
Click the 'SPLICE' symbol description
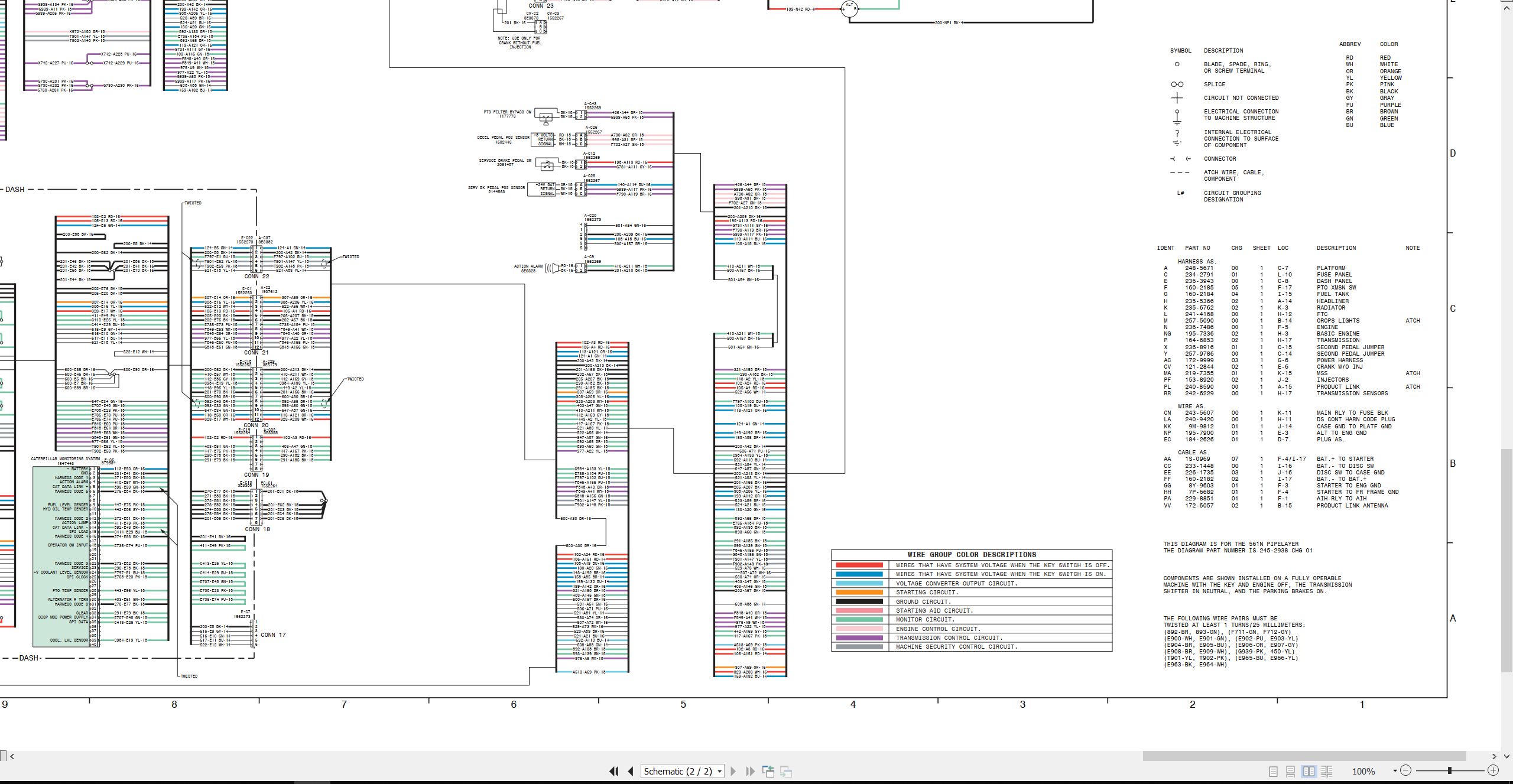click(x=1215, y=84)
